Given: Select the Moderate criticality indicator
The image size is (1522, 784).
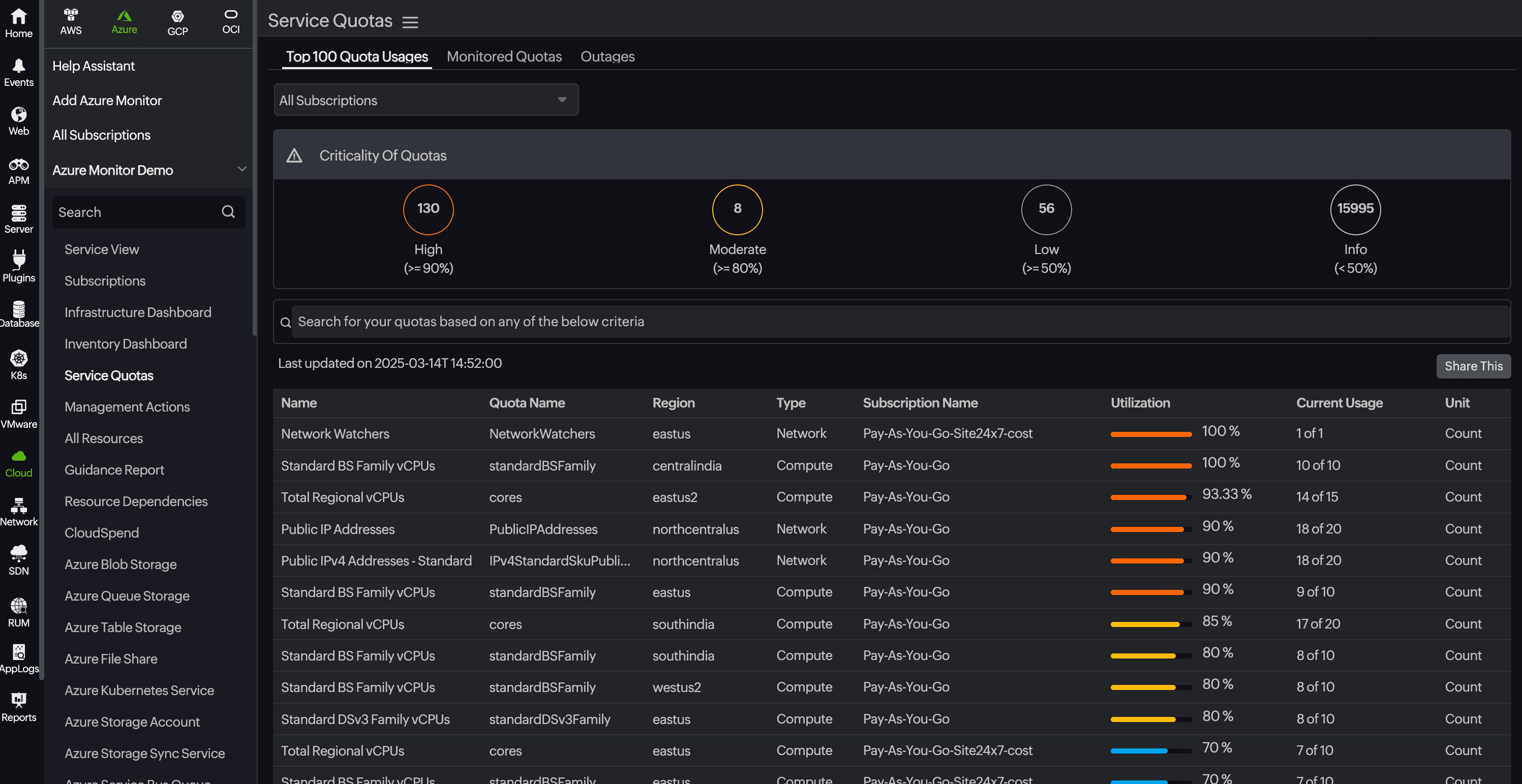Looking at the screenshot, I should pos(737,209).
